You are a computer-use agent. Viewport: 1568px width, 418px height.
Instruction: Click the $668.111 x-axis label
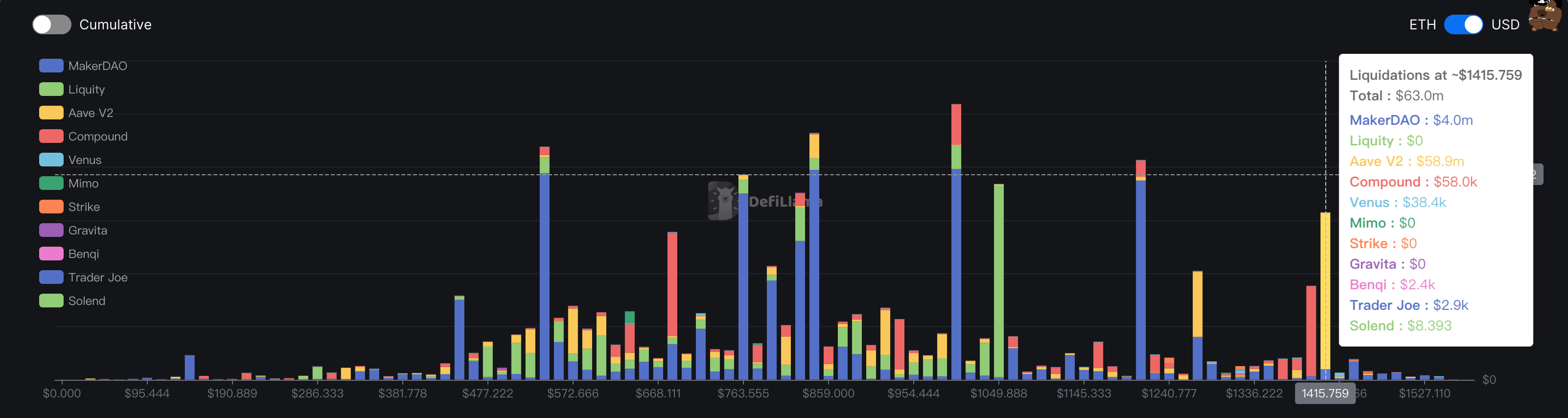(x=658, y=394)
